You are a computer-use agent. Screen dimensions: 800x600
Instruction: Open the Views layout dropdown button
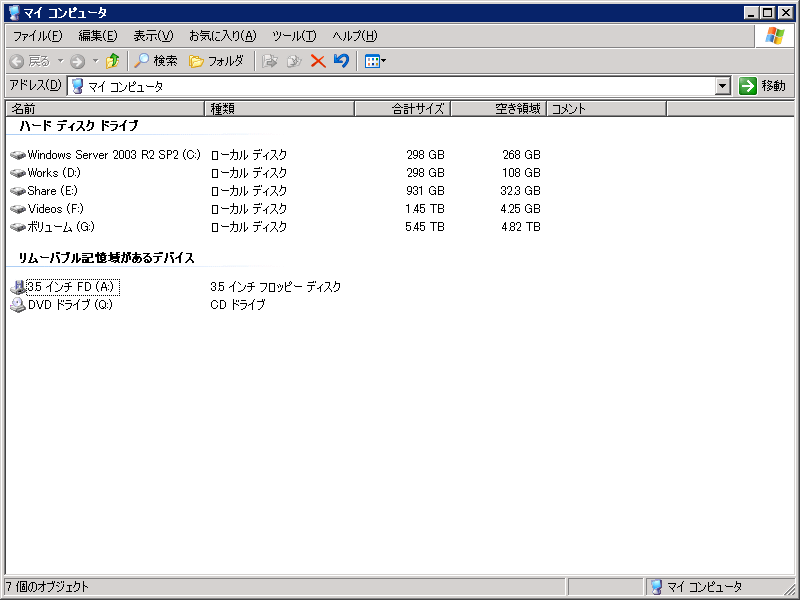click(375, 61)
